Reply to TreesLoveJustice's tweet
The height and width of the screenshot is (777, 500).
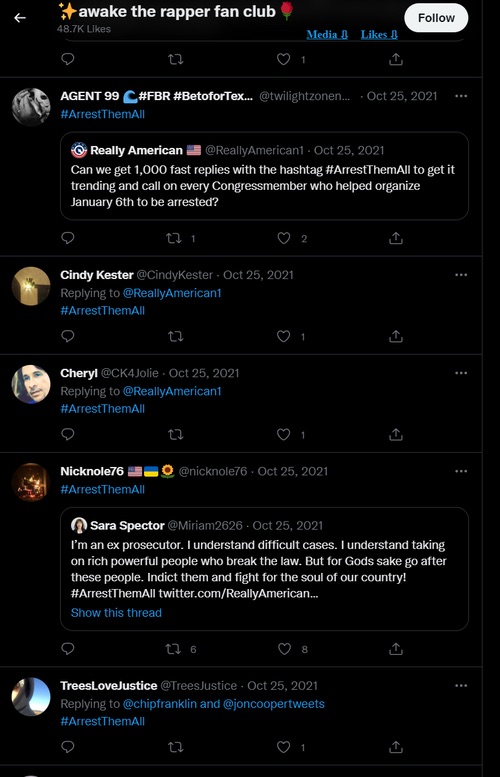(68, 747)
